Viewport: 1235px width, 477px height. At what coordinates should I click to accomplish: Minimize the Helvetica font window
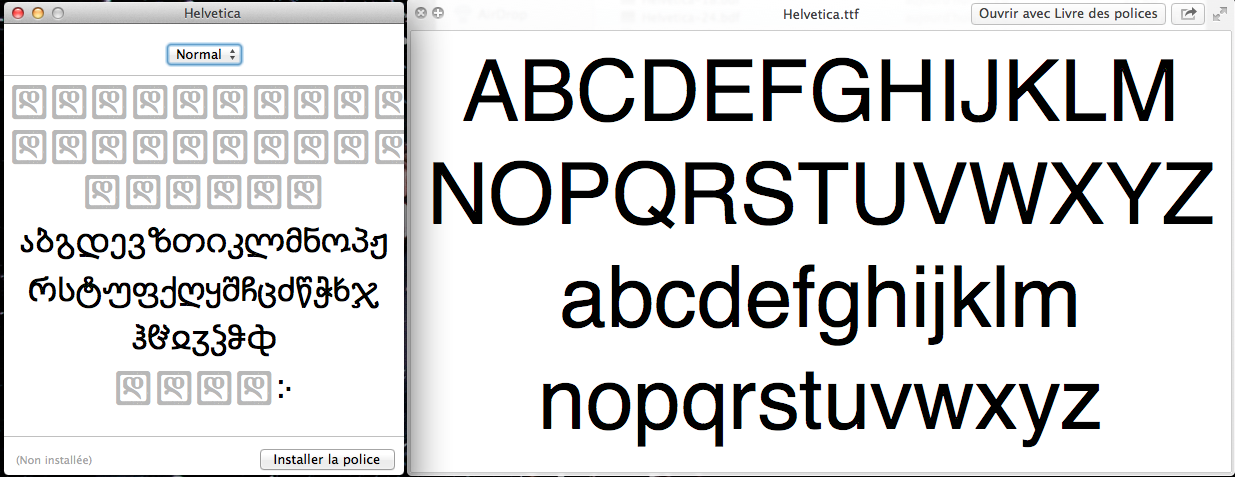pyautogui.click(x=38, y=14)
